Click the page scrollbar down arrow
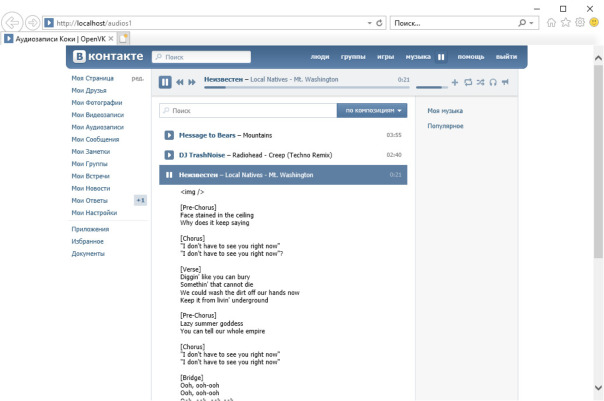The width and height of the screenshot is (604, 401). (598, 388)
